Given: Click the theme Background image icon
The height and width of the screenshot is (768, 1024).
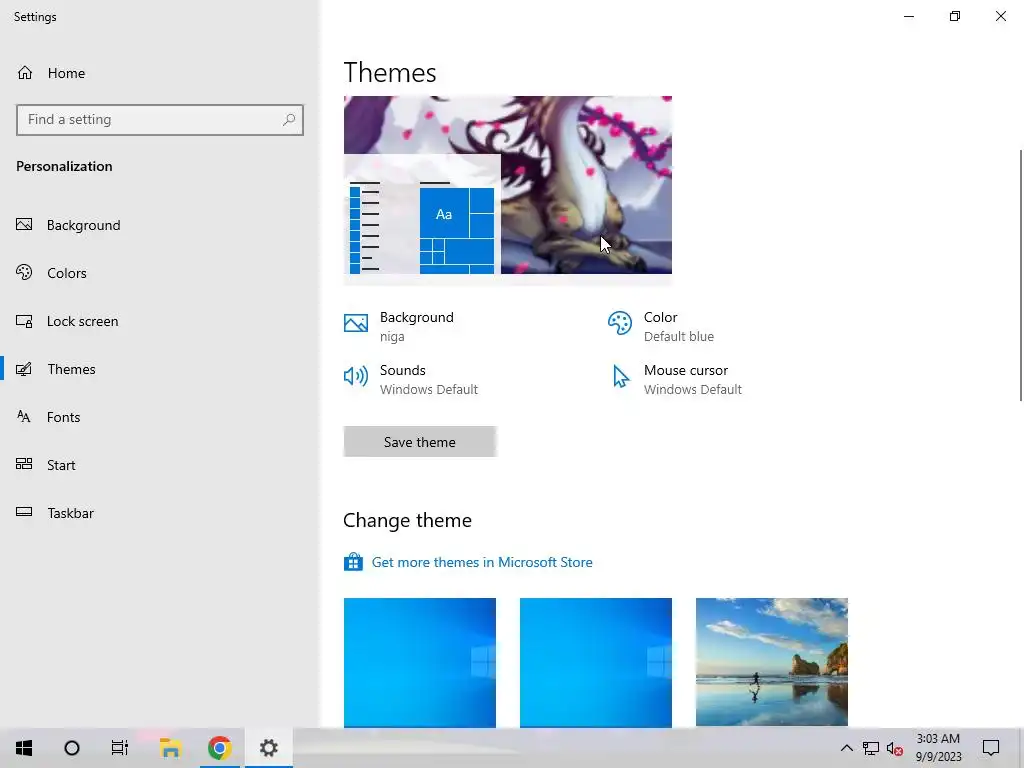Looking at the screenshot, I should (x=356, y=323).
